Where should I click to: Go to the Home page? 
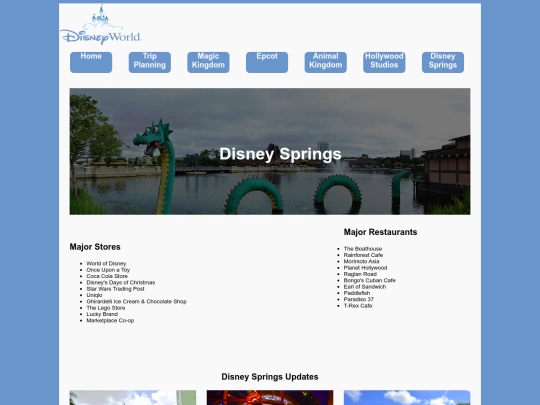[x=91, y=62]
